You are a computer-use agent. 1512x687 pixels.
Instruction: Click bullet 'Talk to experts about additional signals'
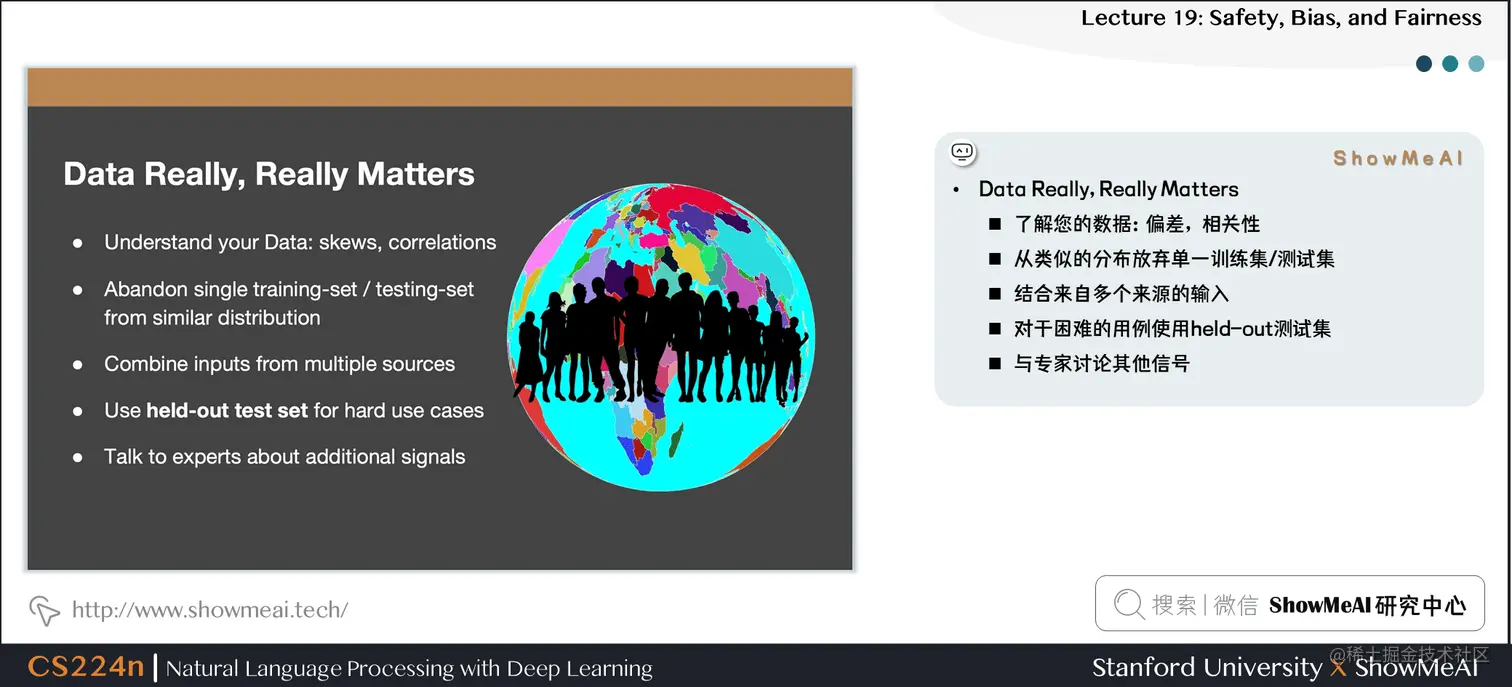285,457
